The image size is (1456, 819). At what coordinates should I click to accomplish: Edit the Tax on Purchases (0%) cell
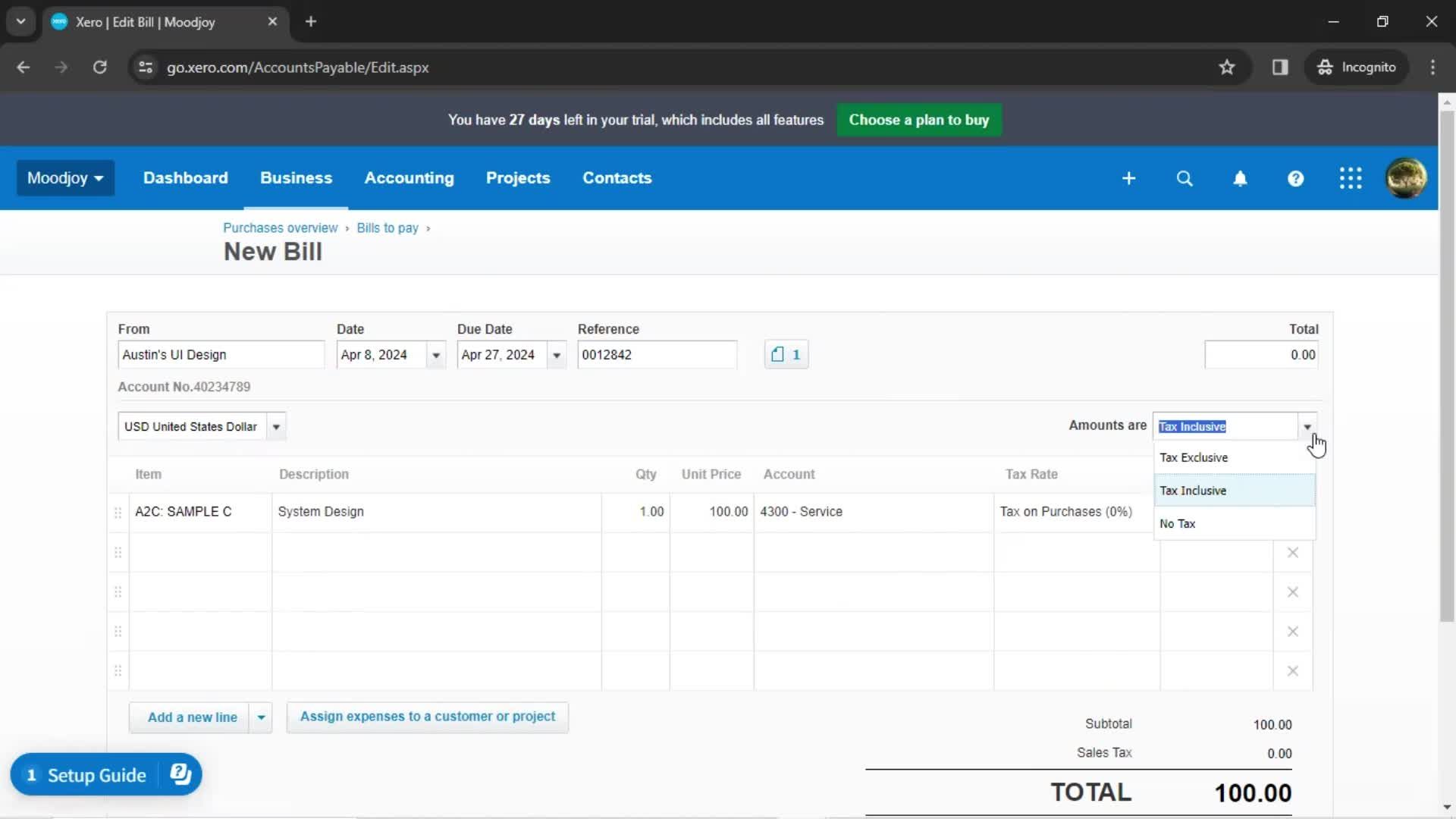click(1074, 512)
